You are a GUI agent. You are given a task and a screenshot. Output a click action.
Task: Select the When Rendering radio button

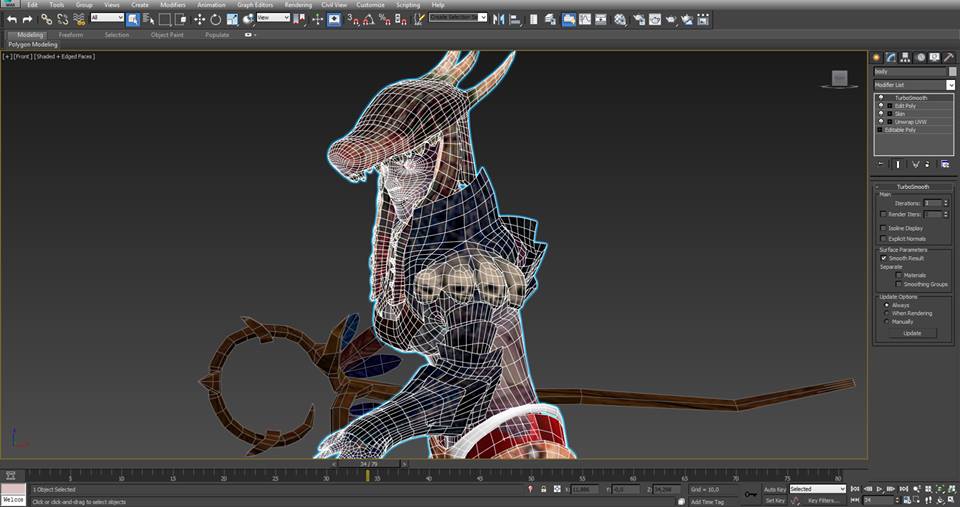[x=886, y=313]
